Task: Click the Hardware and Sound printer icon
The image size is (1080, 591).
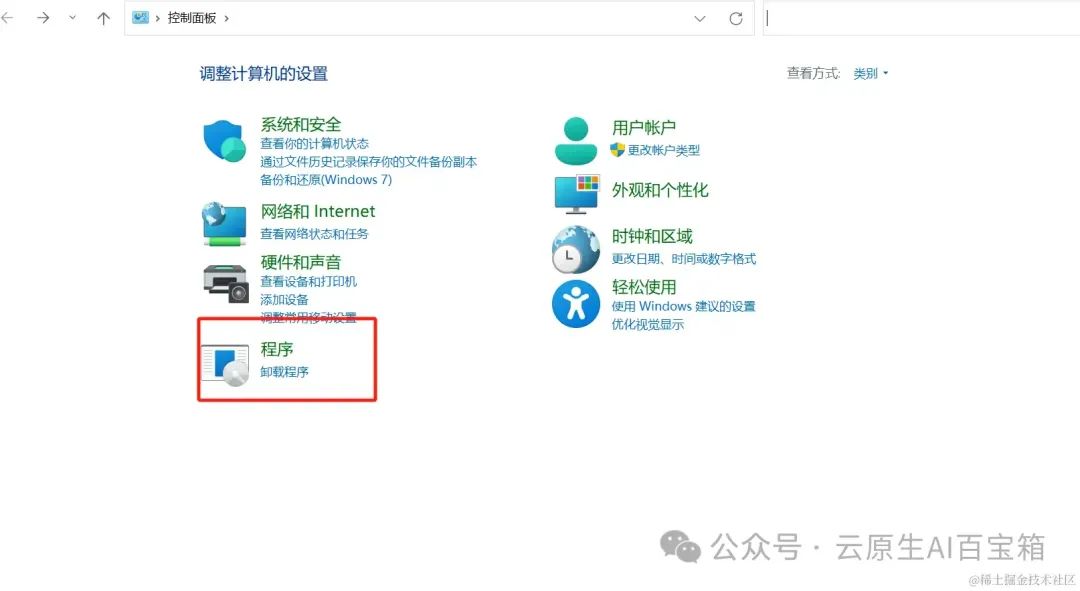Action: pos(225,283)
